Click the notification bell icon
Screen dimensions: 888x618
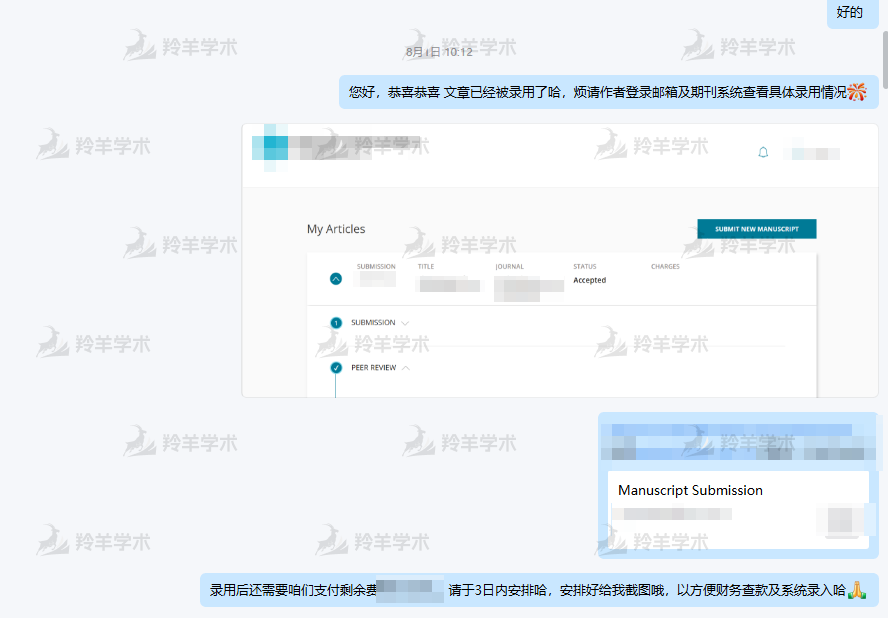coord(763,153)
